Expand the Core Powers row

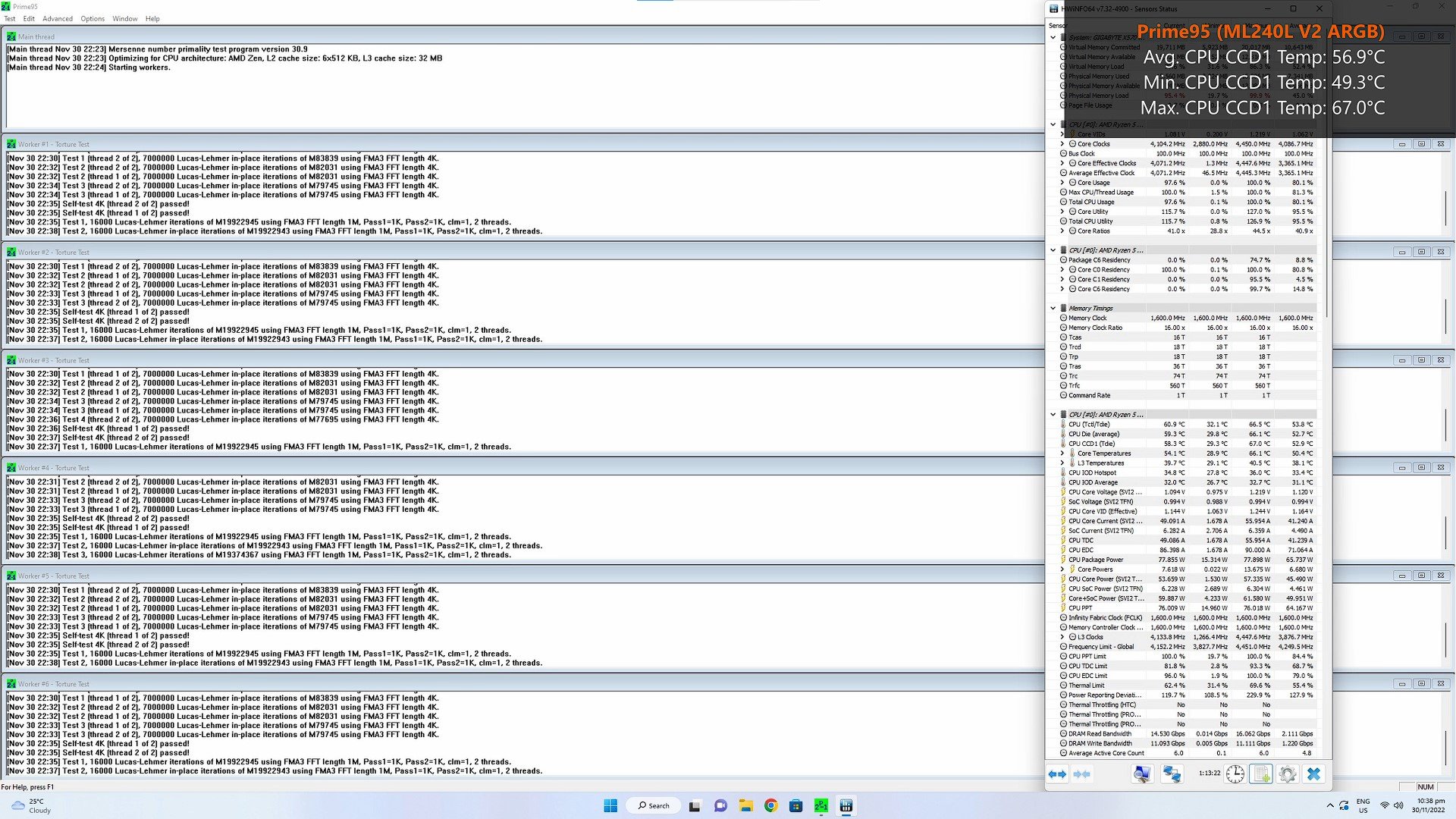click(1062, 570)
